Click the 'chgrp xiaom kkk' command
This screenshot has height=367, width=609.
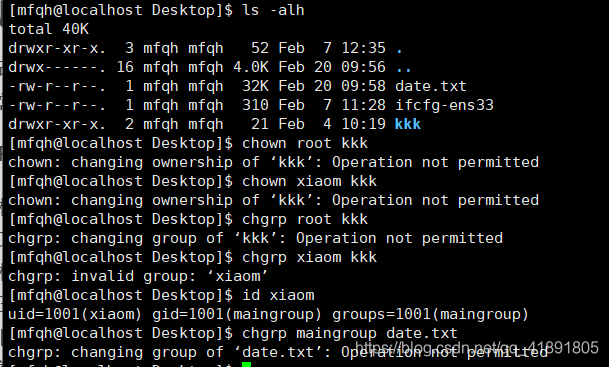pyautogui.click(x=309, y=257)
